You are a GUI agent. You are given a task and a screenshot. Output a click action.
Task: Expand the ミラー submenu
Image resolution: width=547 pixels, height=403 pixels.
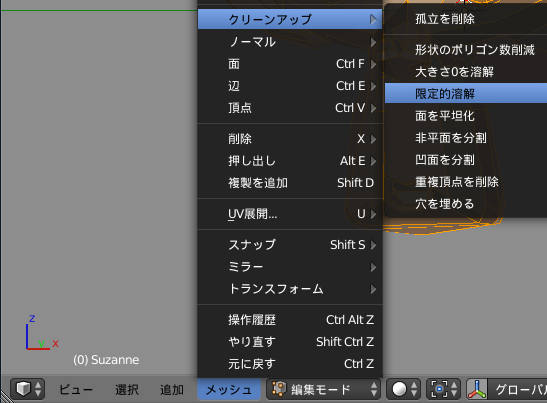(290, 267)
